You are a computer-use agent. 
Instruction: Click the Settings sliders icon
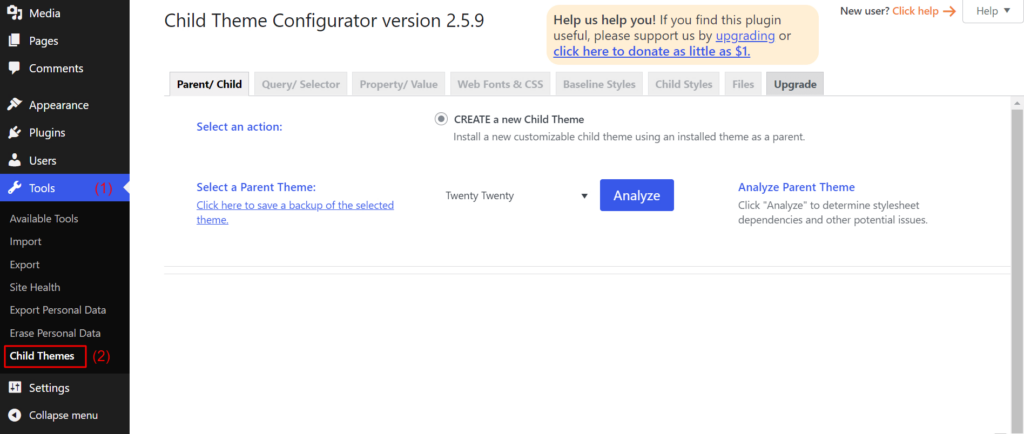[14, 388]
